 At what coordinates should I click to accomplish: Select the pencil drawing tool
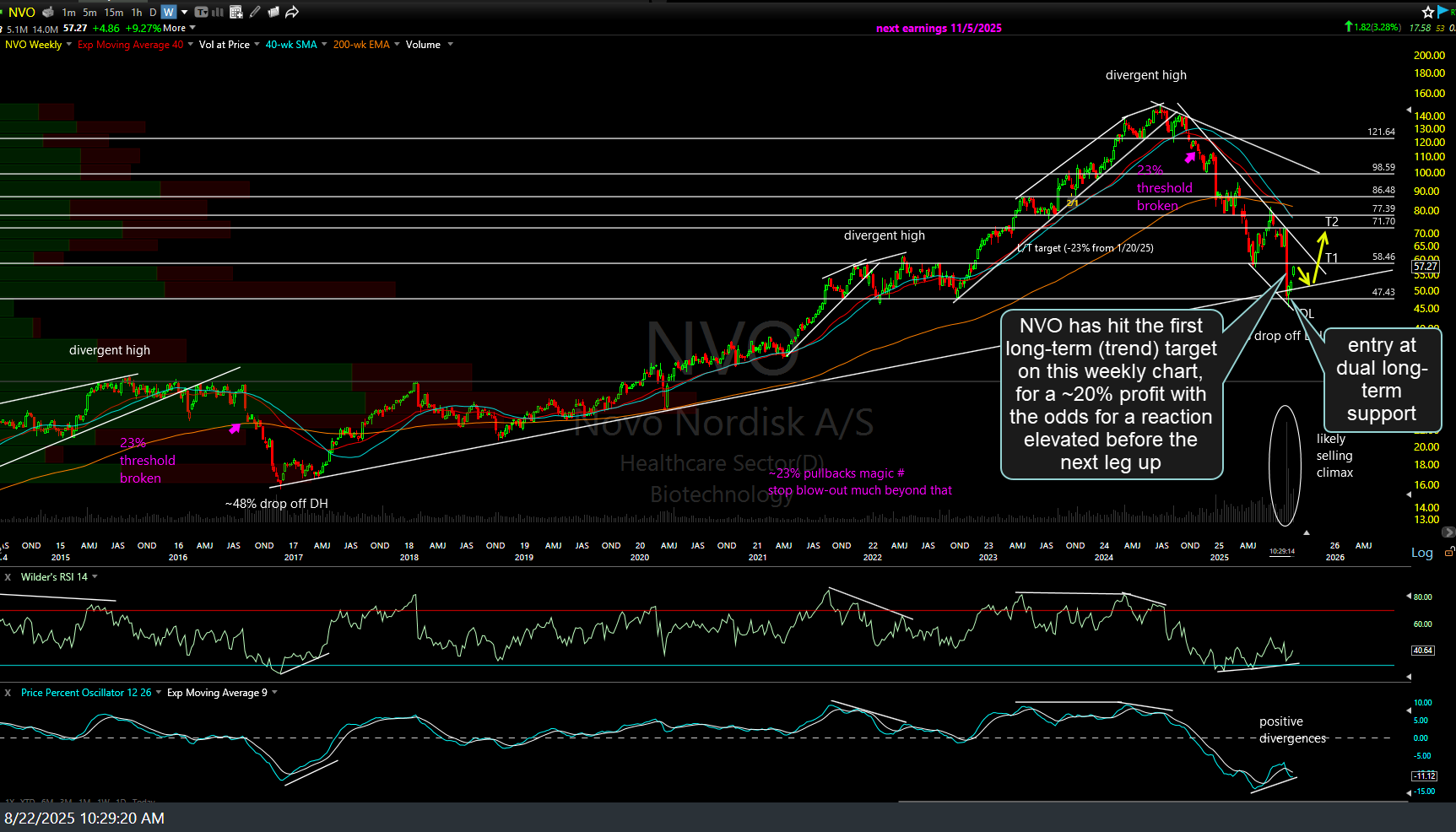[255, 12]
